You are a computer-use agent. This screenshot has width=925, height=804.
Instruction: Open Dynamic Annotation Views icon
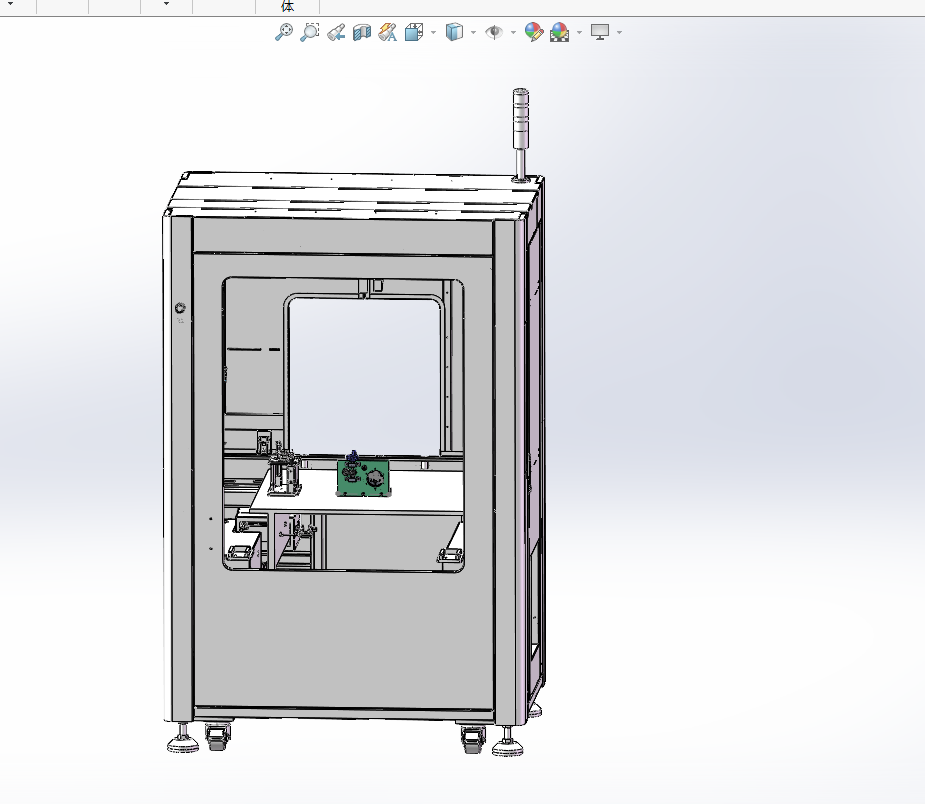coord(388,32)
